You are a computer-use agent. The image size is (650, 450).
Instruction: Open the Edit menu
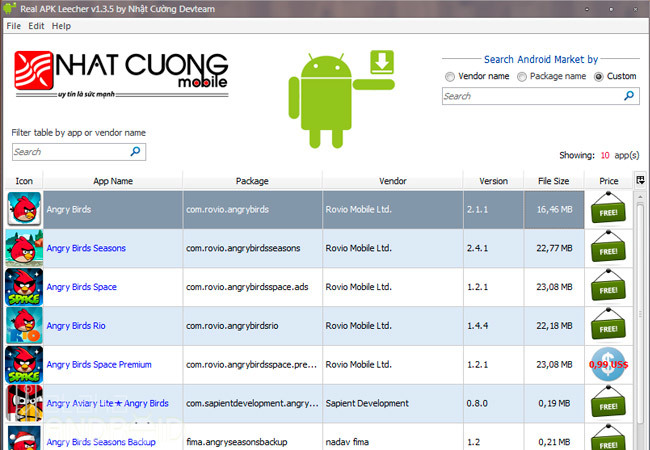(36, 26)
